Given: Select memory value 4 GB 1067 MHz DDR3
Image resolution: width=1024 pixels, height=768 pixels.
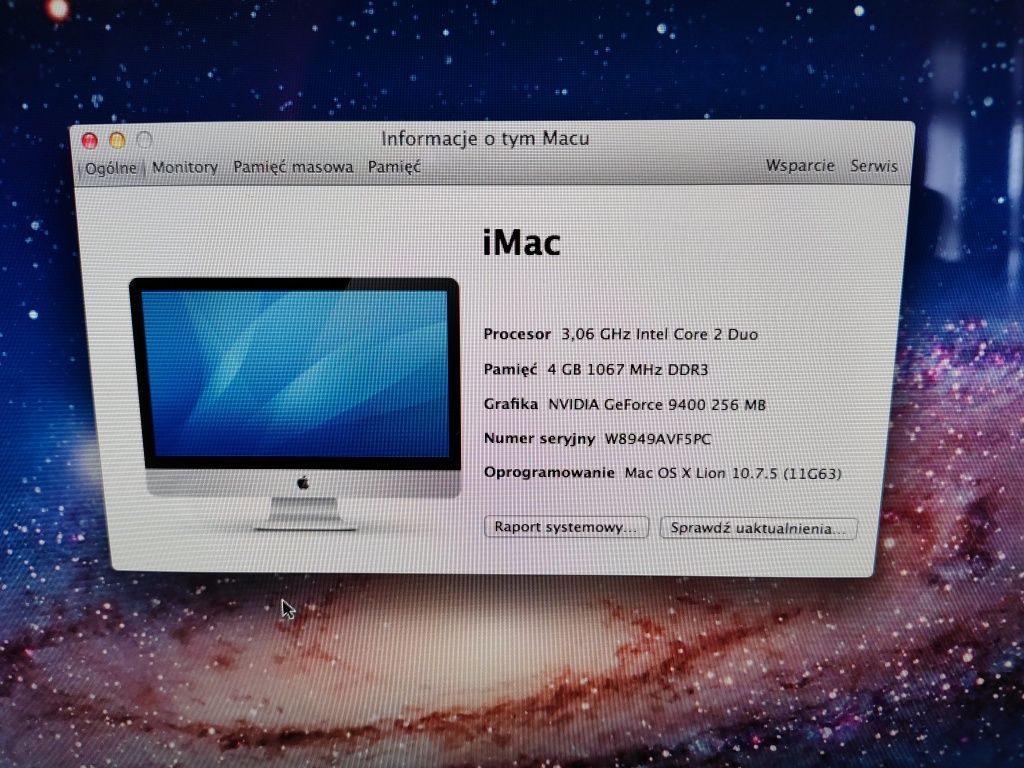Looking at the screenshot, I should pos(628,370).
